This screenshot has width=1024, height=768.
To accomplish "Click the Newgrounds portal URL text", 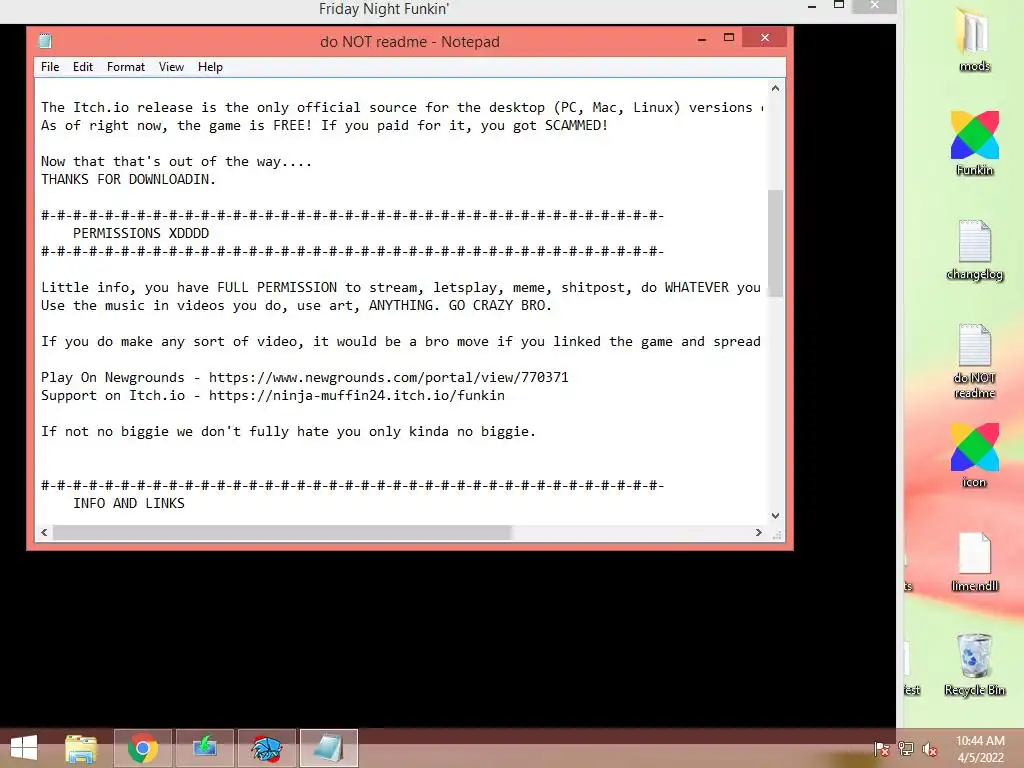I will coord(389,377).
